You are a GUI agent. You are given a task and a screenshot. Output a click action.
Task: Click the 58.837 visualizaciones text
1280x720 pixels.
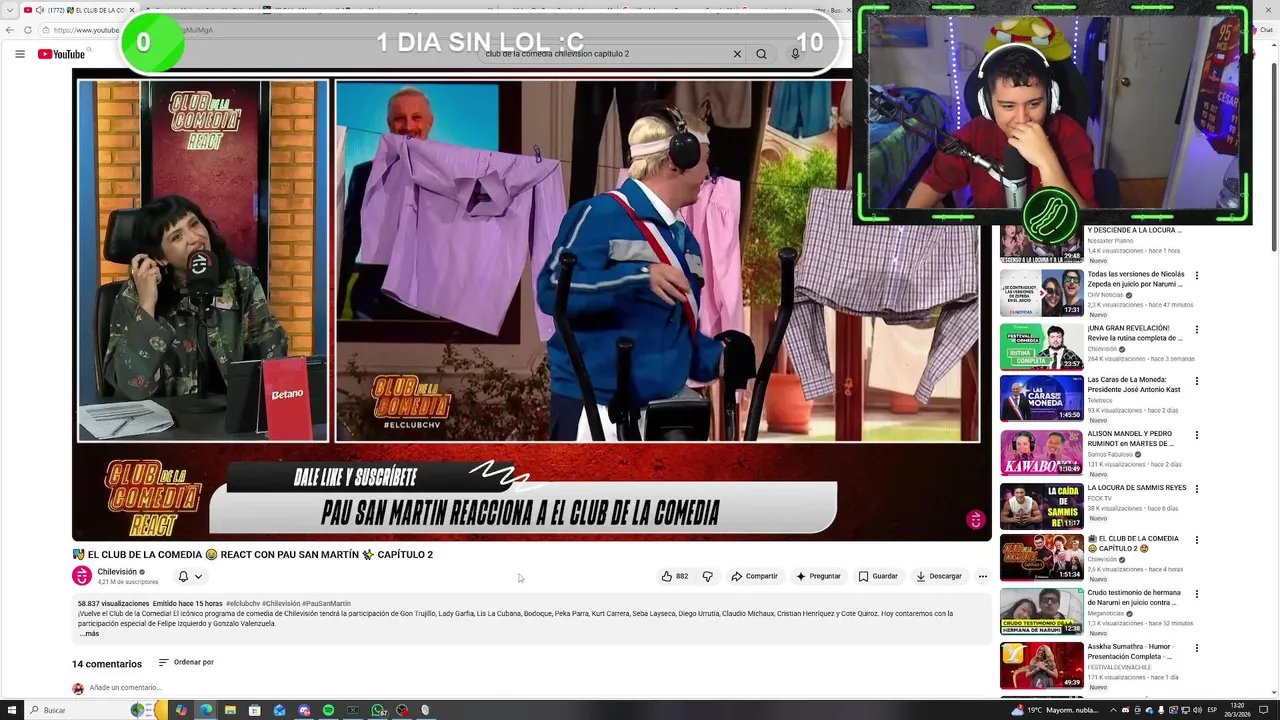(x=113, y=604)
